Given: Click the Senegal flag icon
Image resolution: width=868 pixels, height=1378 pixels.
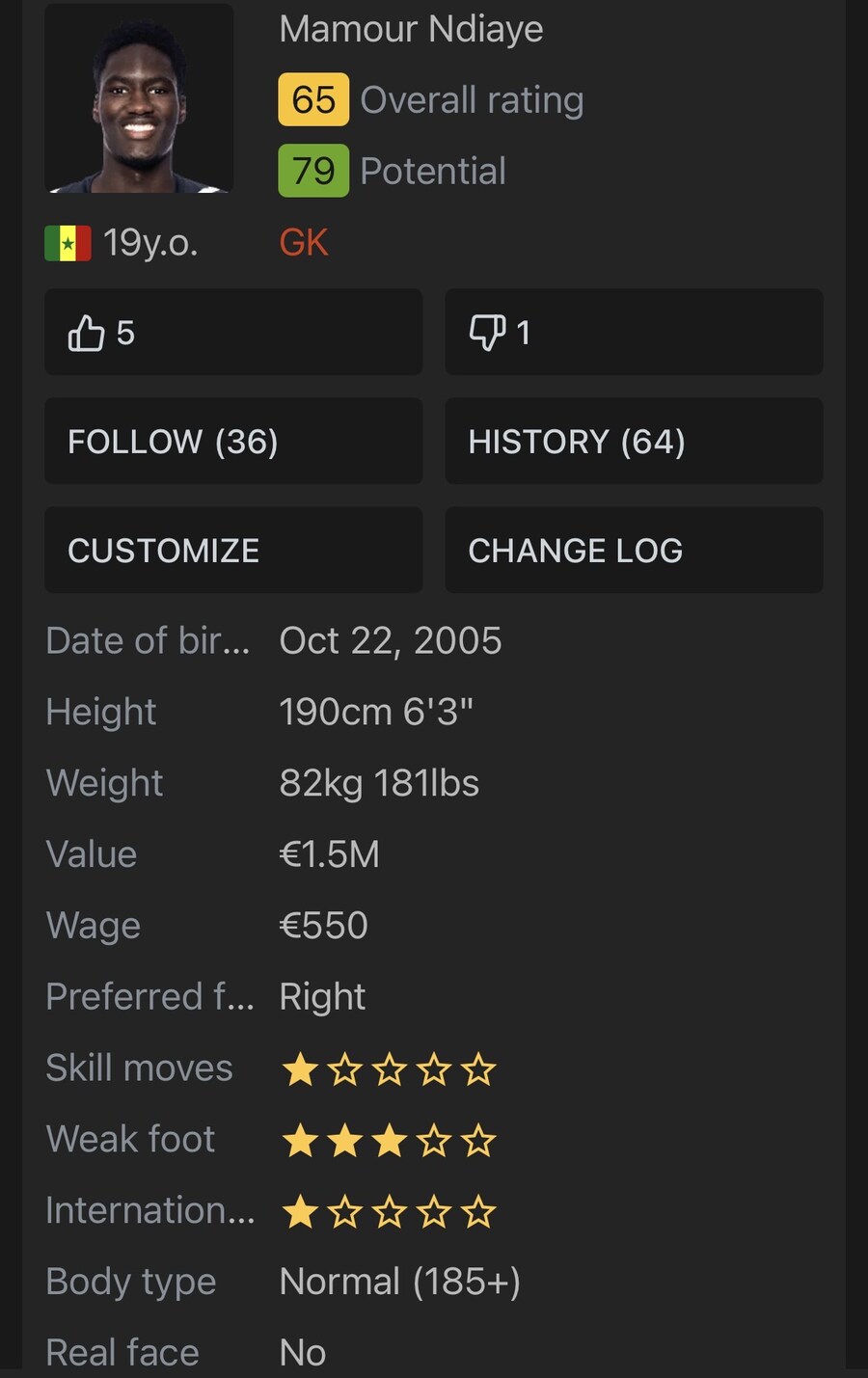Looking at the screenshot, I should pyautogui.click(x=68, y=243).
